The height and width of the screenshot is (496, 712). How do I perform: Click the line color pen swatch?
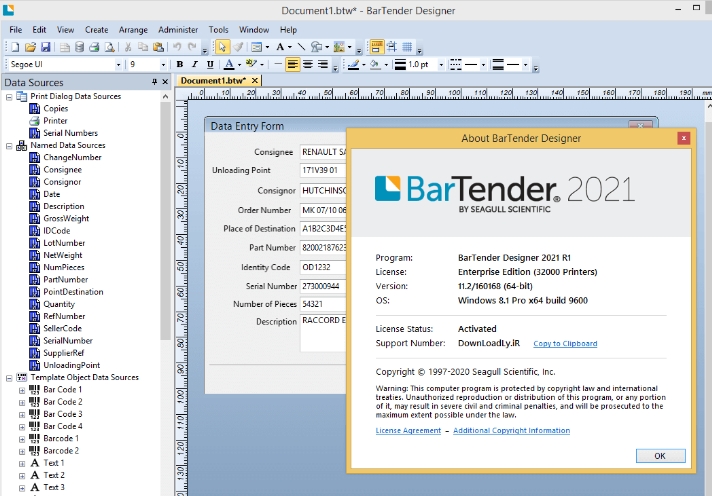point(353,64)
